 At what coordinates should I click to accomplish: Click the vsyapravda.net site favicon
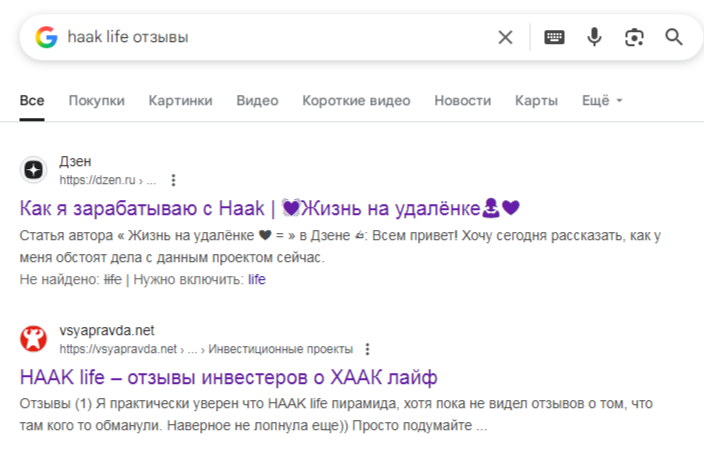click(33, 339)
